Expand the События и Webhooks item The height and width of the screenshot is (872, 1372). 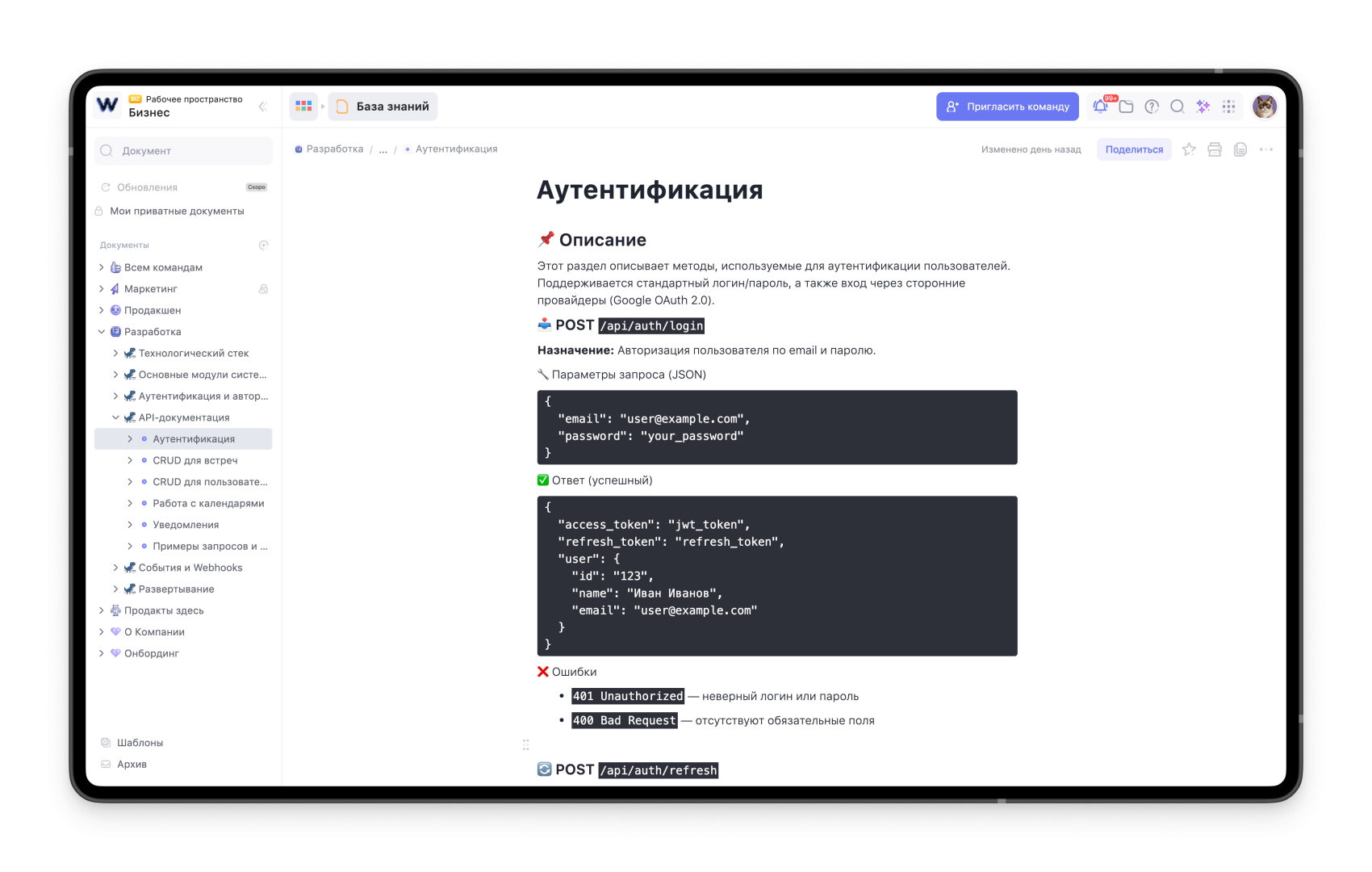[115, 568]
